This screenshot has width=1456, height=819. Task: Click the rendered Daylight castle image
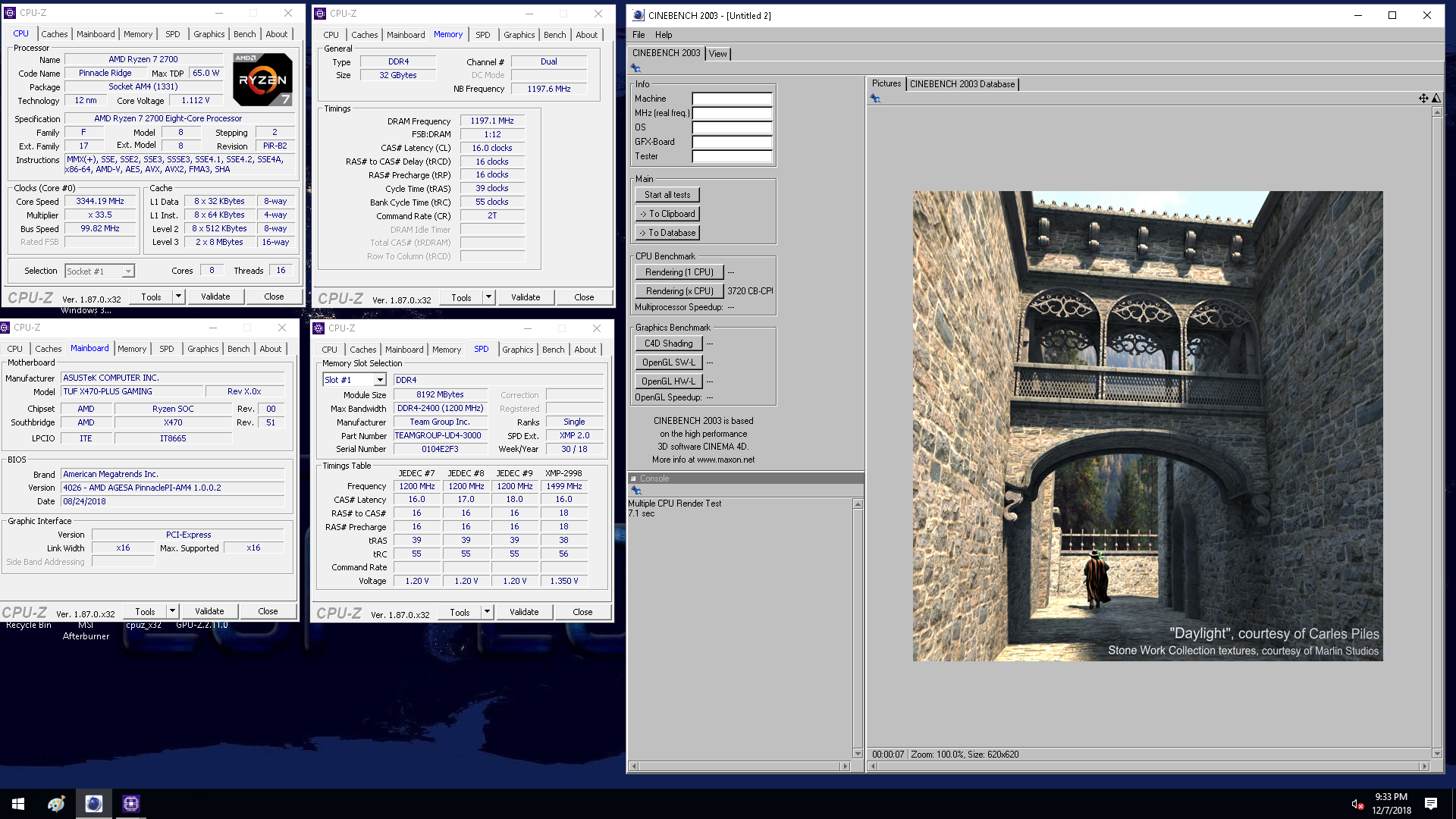1147,426
